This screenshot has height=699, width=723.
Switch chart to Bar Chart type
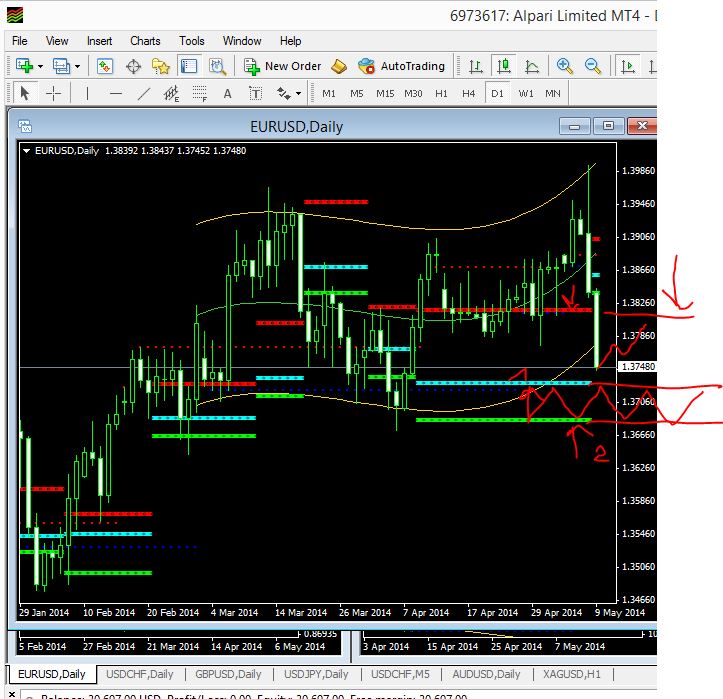tap(476, 66)
